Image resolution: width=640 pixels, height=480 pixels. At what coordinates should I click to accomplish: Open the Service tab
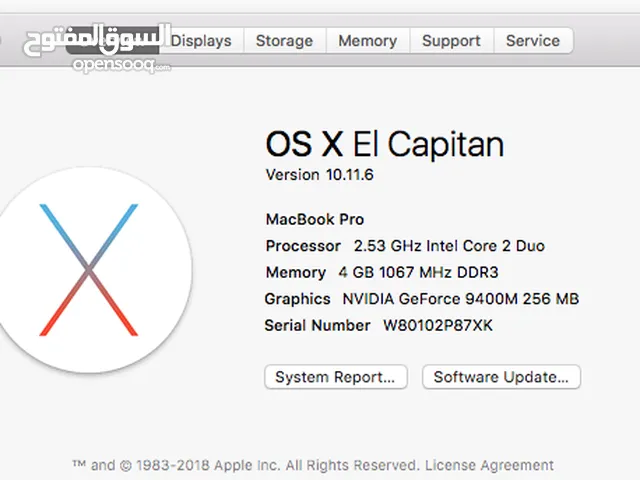pos(533,40)
